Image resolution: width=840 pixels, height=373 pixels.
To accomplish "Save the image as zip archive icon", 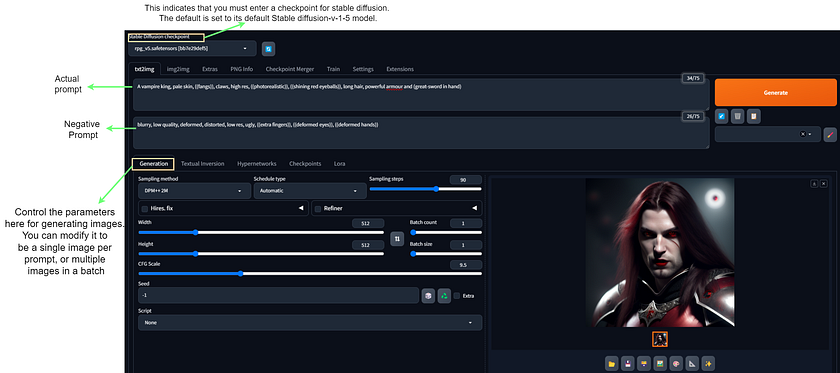I will [643, 363].
